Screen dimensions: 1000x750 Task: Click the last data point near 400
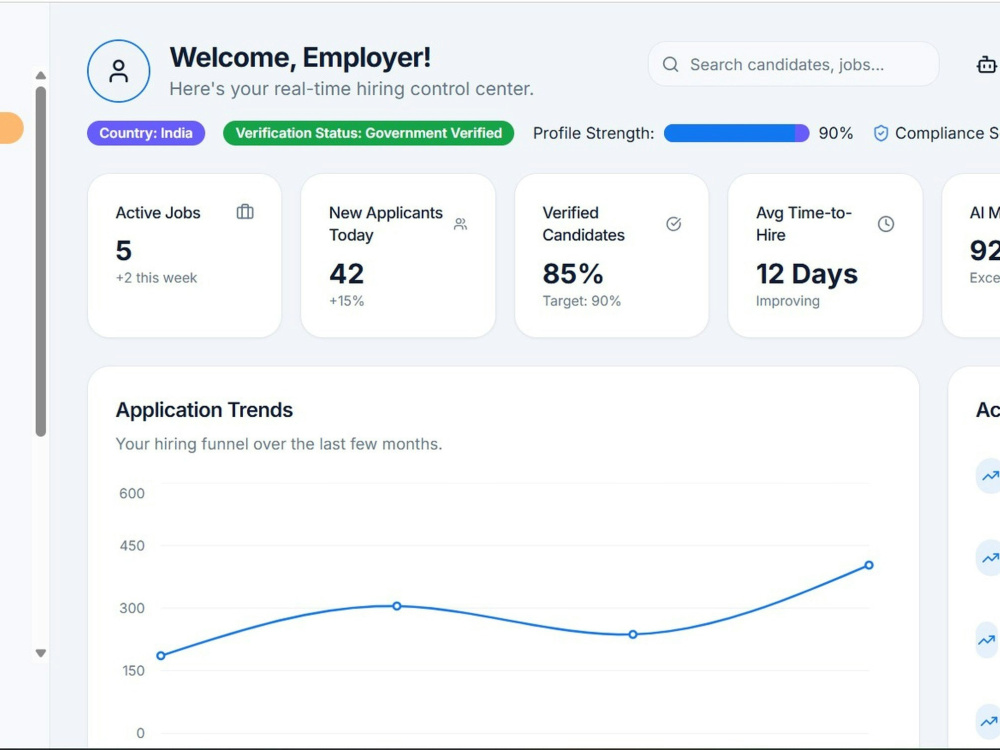(x=869, y=565)
